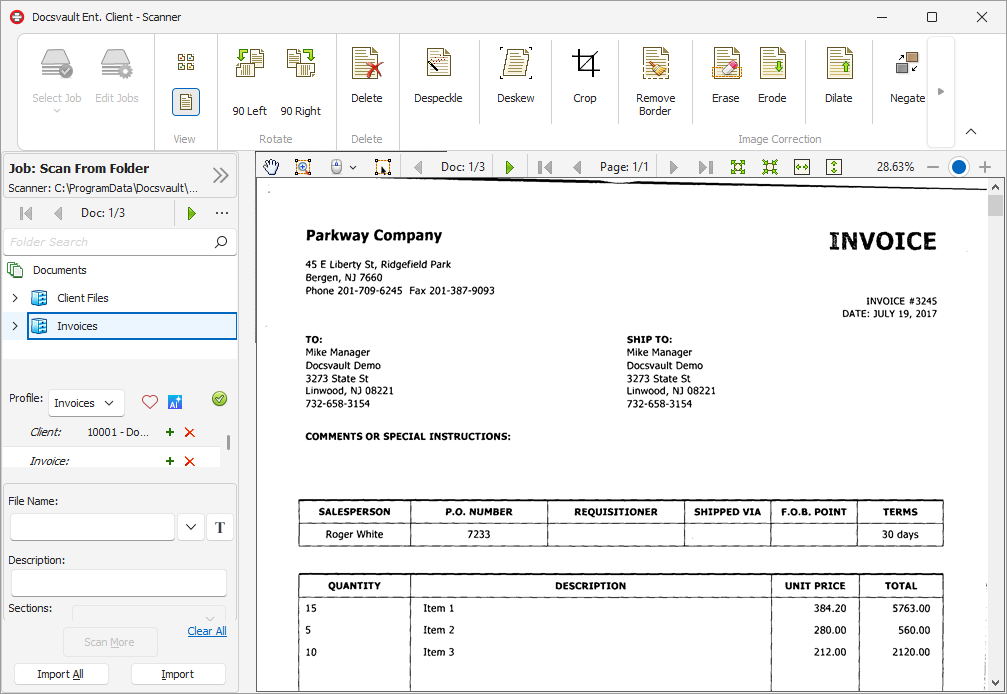Rotate the page 90 Left

tap(250, 82)
